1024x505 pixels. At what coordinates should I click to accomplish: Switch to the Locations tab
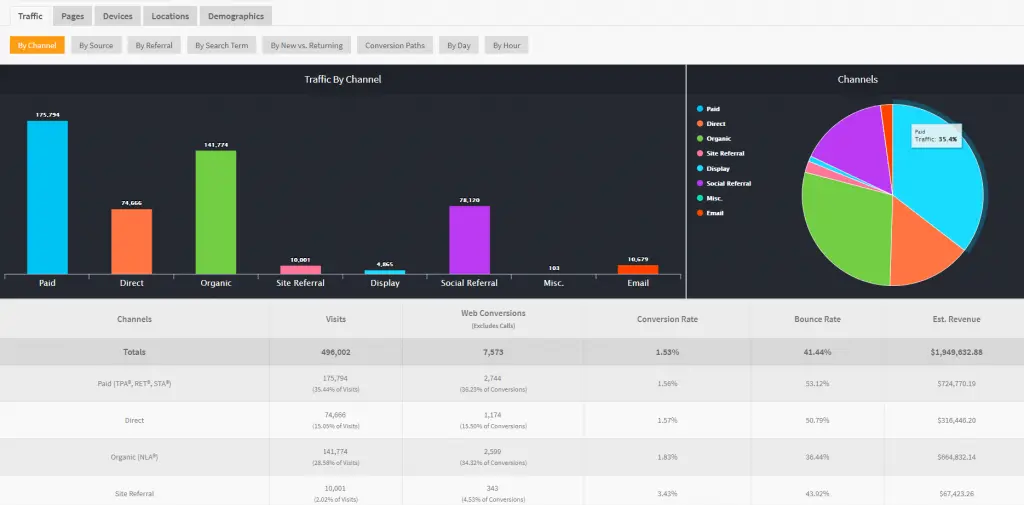pos(170,16)
